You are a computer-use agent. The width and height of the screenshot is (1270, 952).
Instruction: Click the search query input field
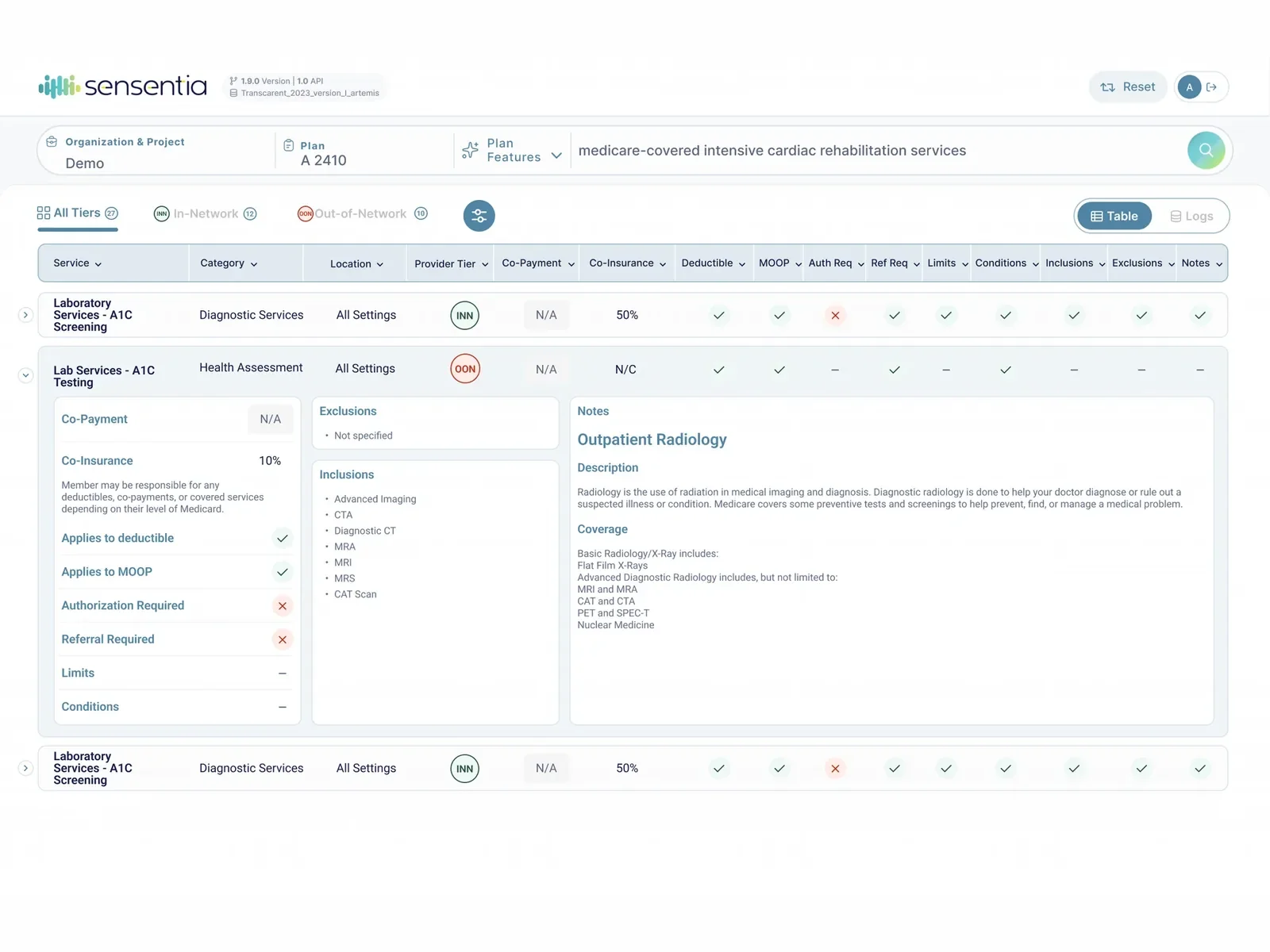point(877,151)
